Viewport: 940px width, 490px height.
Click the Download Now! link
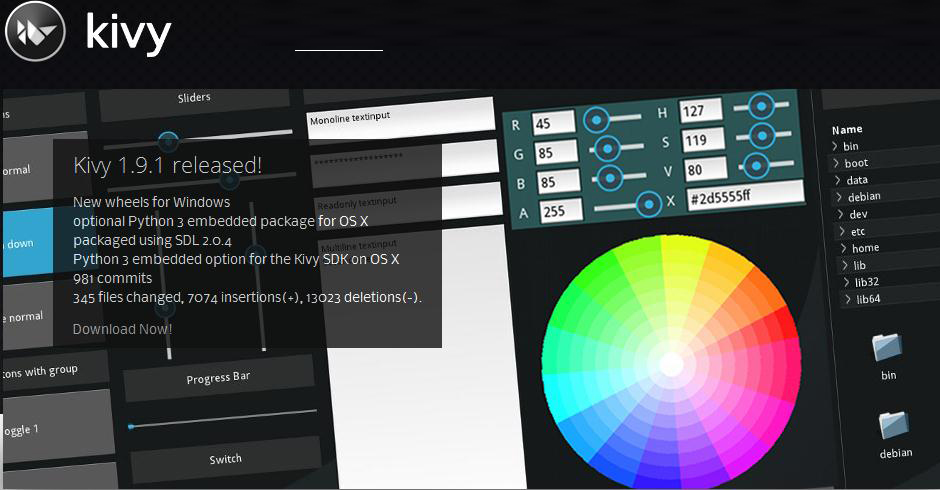(x=122, y=329)
